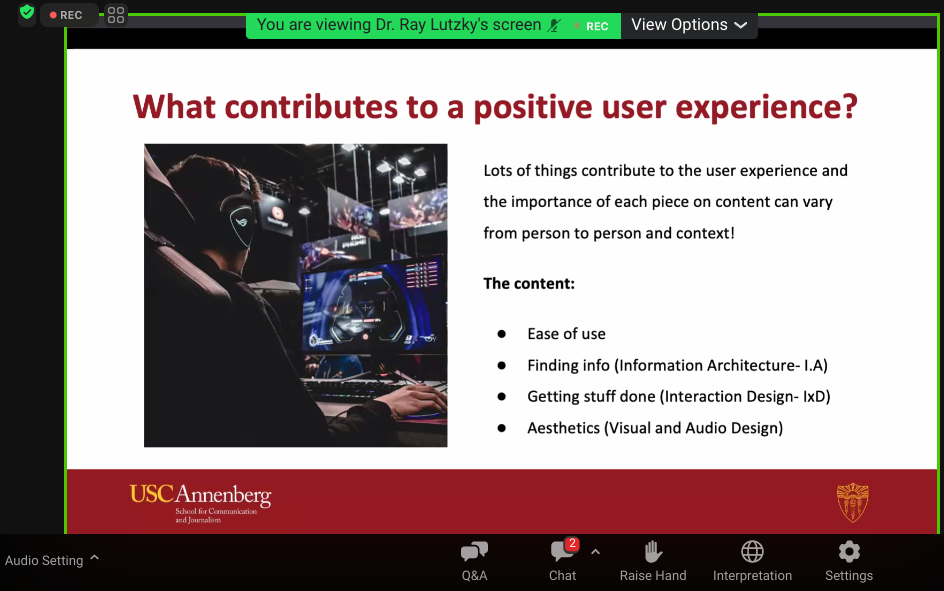Click the gamer photo on the slide
Screen dimensions: 944x591
[295, 295]
